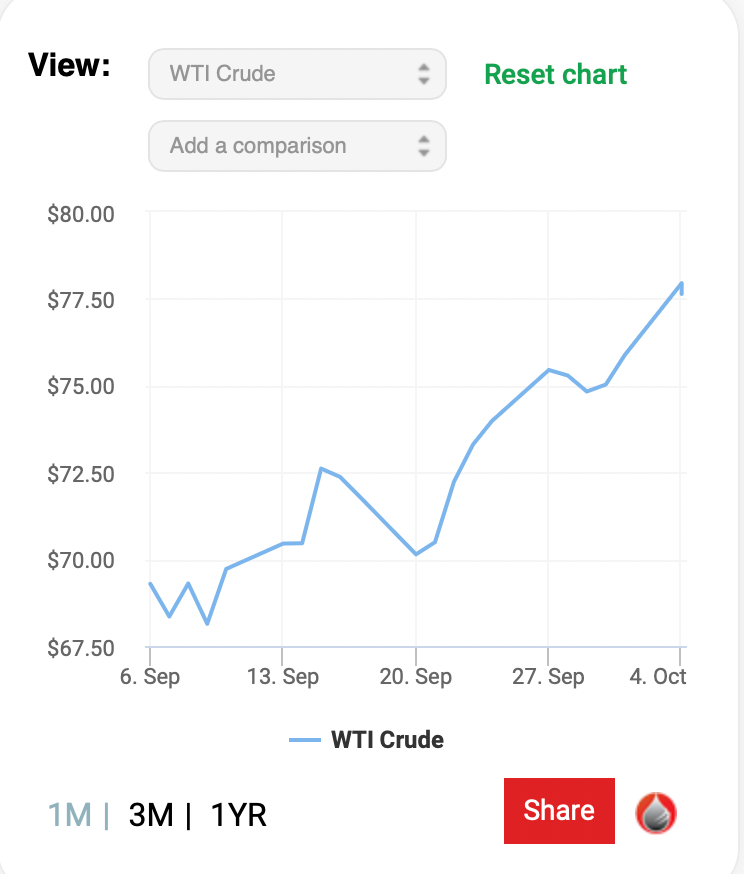Click the $80.00 price axis label
744x874 pixels.
(x=81, y=215)
